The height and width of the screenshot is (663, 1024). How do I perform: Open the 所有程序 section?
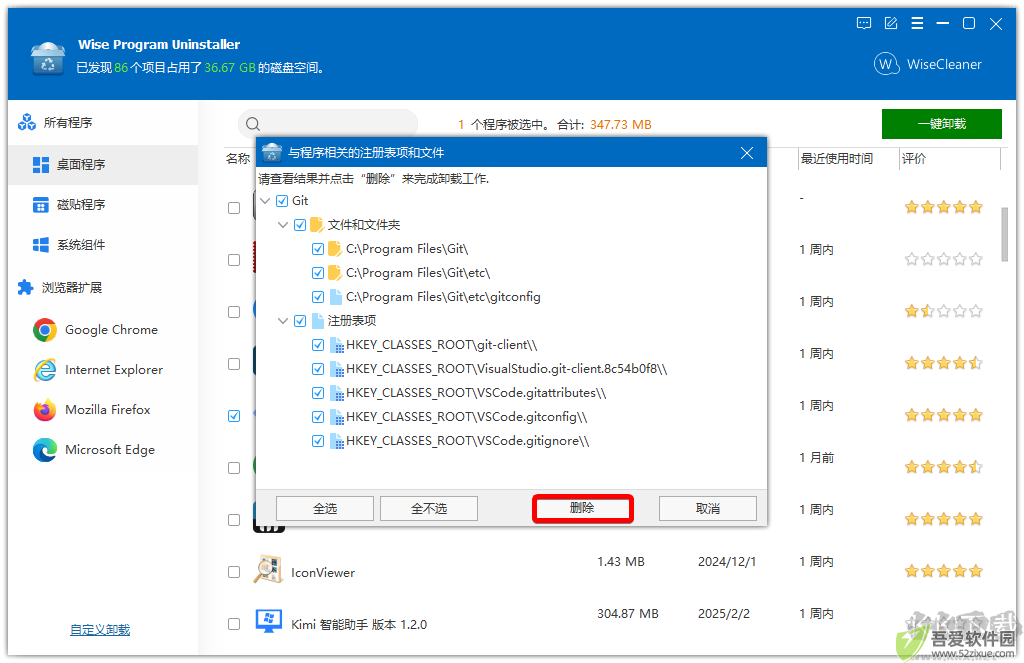(x=67, y=123)
